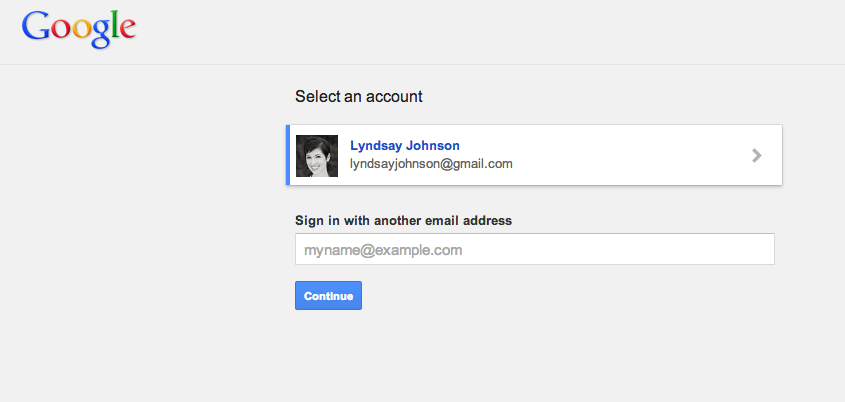Click the capital blue G of the Google logo
The image size is (845, 402).
(x=36, y=26)
